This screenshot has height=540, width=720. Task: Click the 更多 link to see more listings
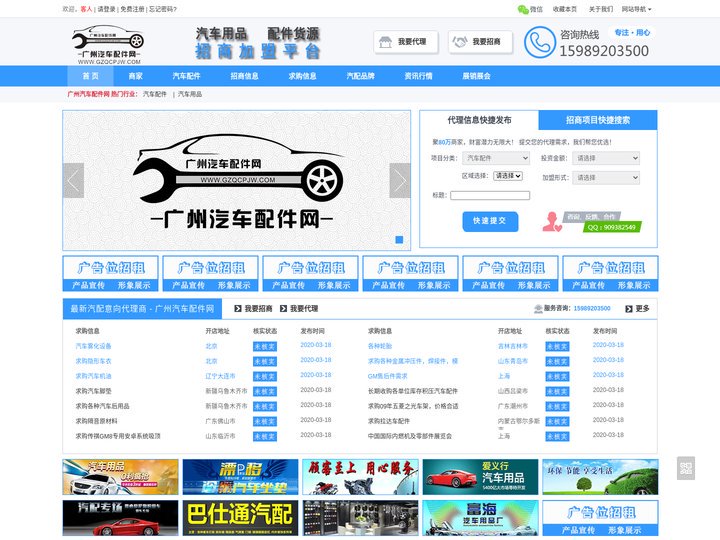click(637, 309)
